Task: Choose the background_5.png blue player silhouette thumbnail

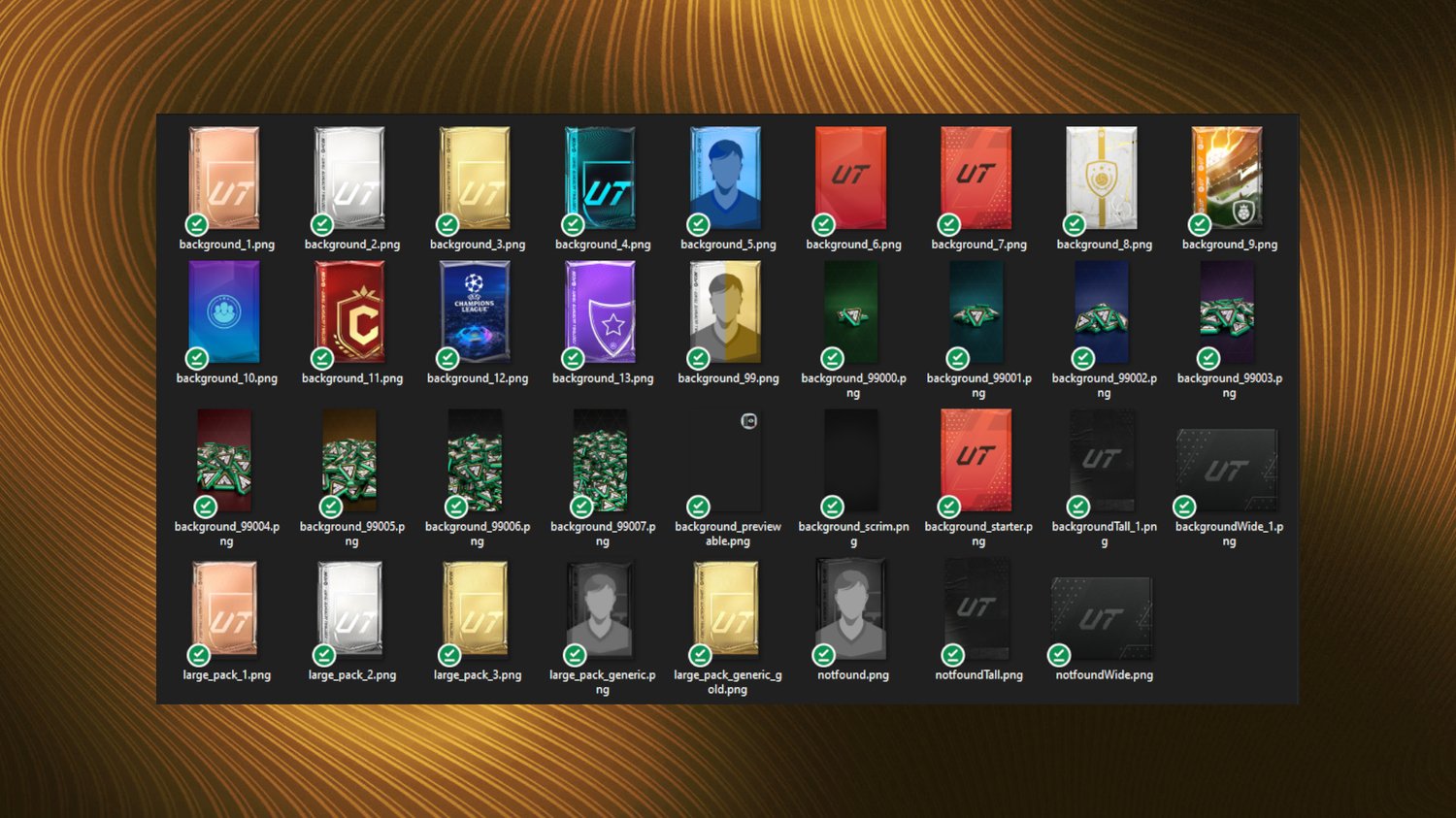Action: point(725,179)
